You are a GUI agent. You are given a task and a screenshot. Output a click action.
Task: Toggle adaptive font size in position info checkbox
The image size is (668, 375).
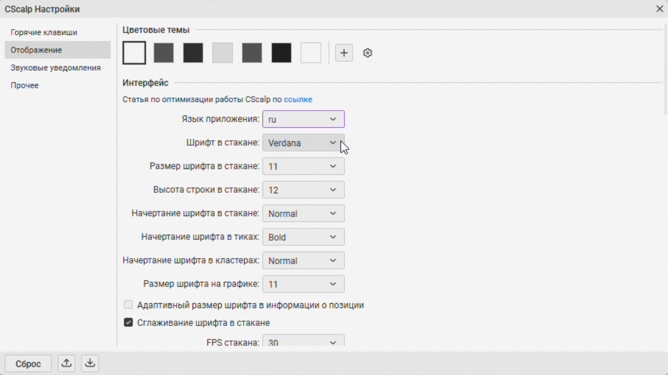pyautogui.click(x=128, y=305)
